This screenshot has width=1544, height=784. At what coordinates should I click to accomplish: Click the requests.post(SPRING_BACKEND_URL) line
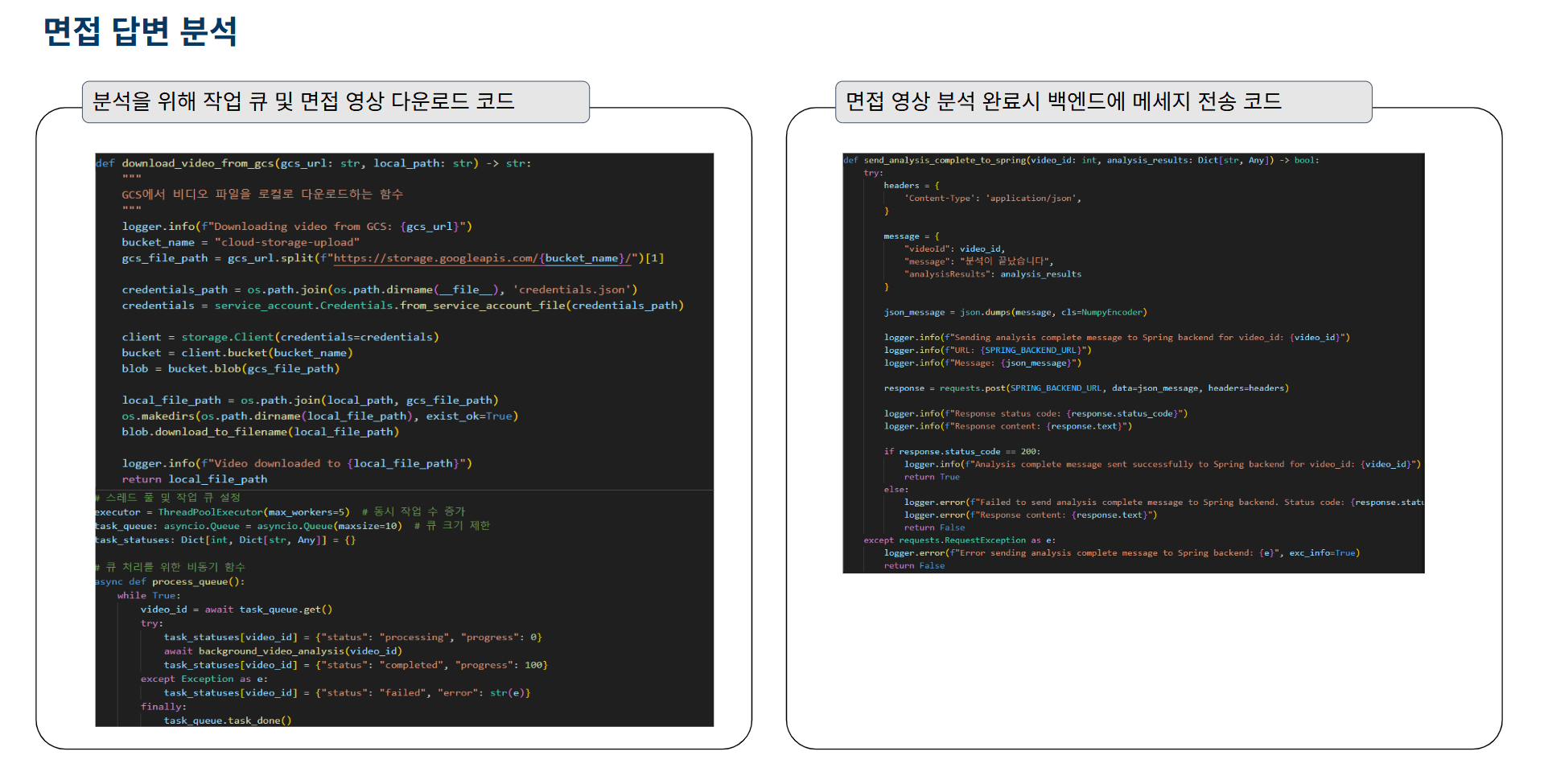point(1085,388)
